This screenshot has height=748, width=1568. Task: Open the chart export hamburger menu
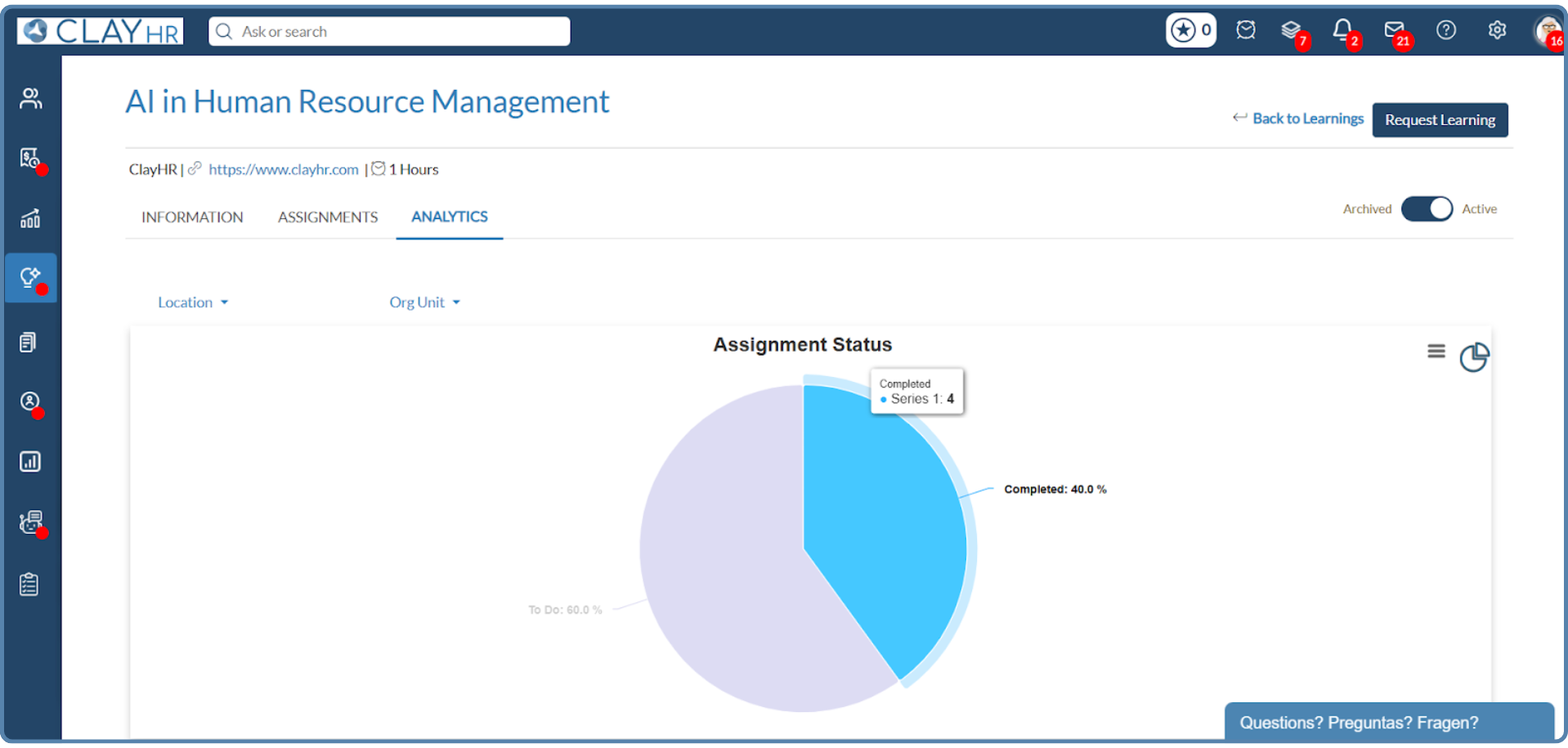pyautogui.click(x=1436, y=351)
